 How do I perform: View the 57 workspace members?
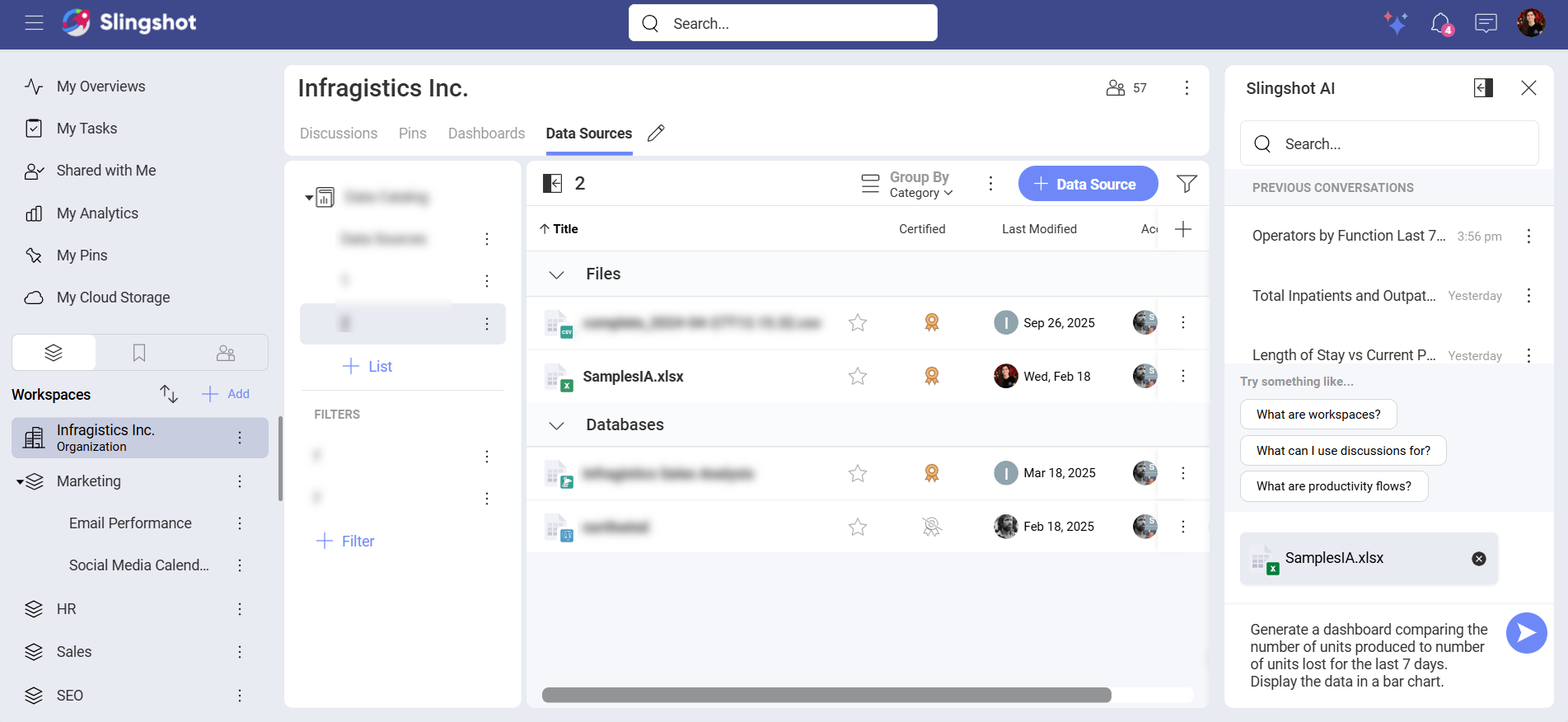(x=1126, y=88)
